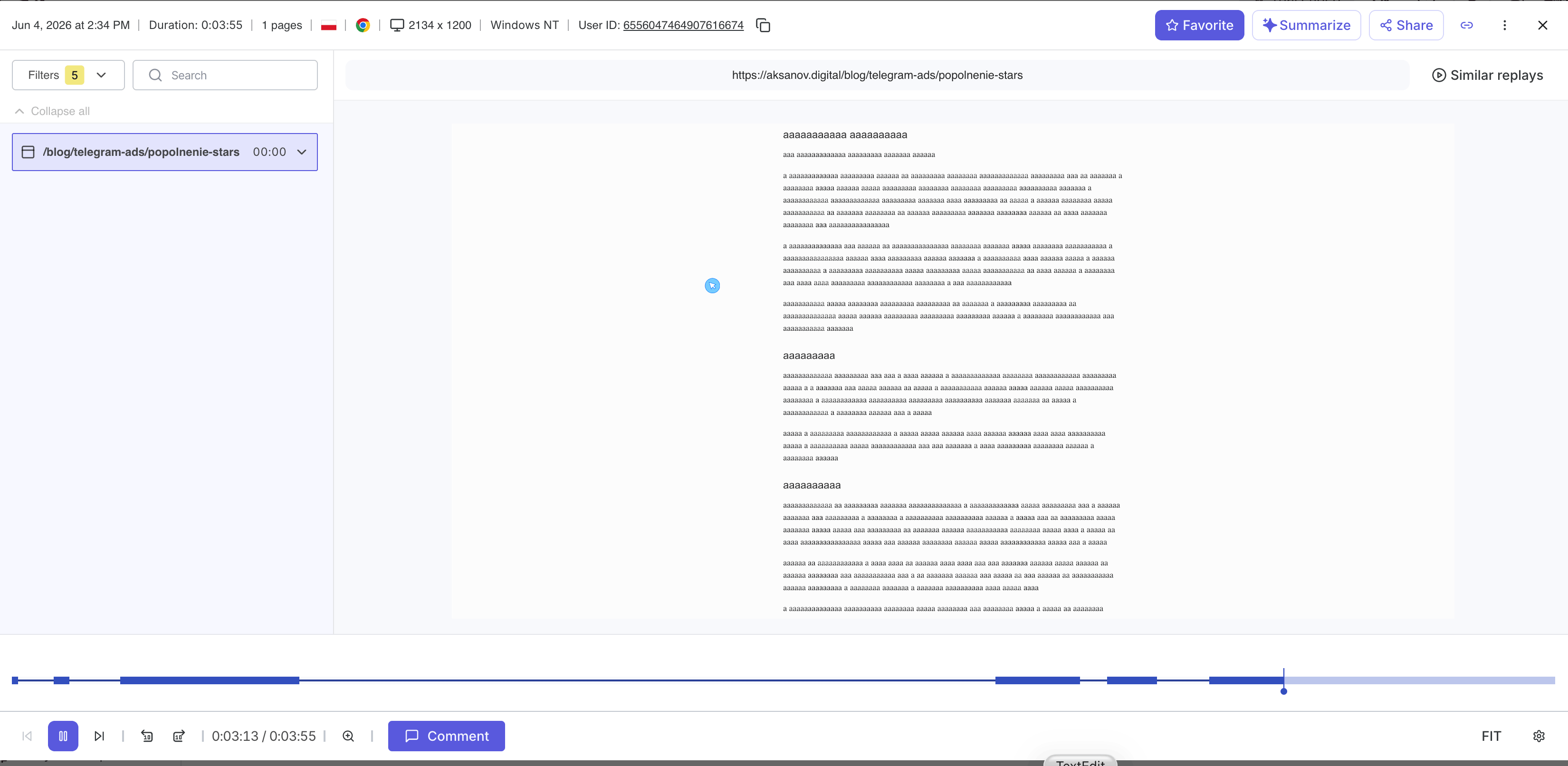
Task: Click the 'Duration: 0:03:55' text
Action: click(195, 25)
